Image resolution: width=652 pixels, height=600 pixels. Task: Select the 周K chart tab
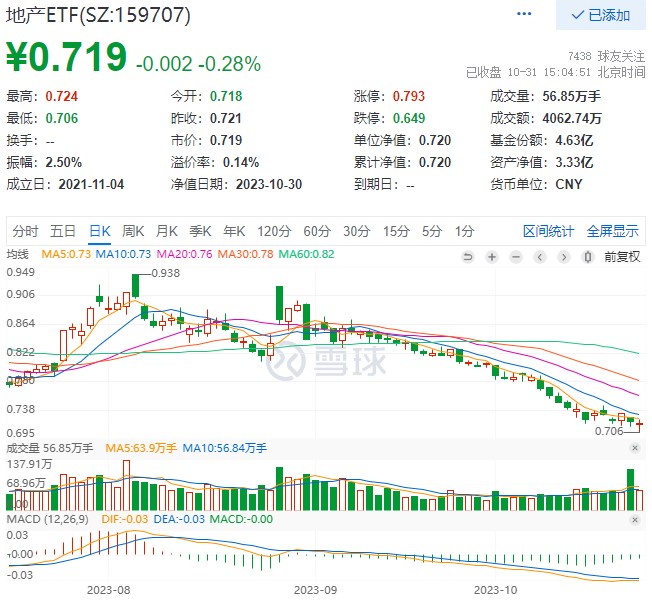click(133, 231)
